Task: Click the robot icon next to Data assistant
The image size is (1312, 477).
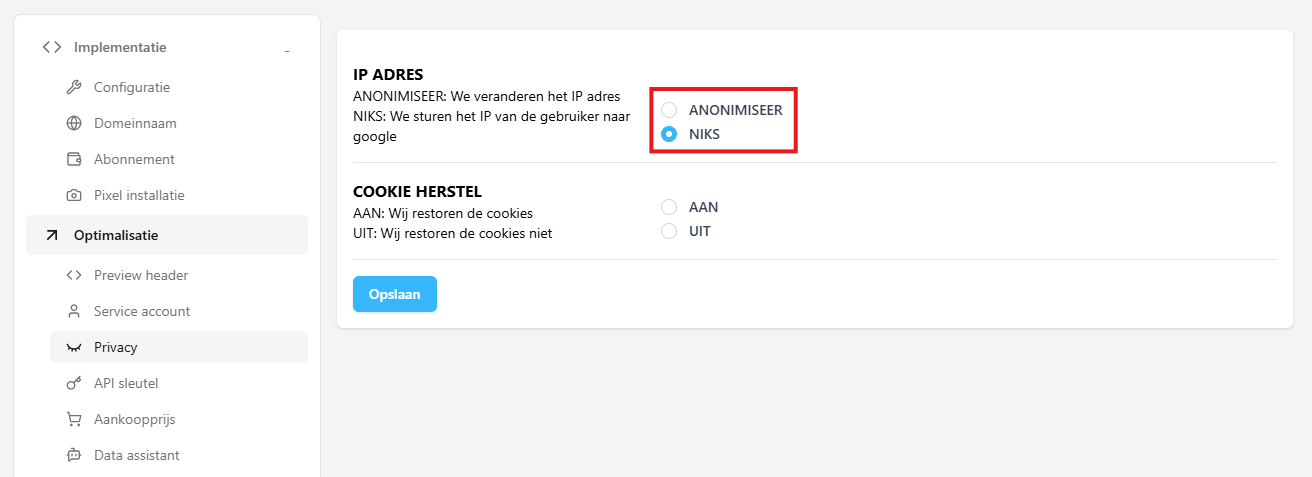Action: pyautogui.click(x=73, y=455)
